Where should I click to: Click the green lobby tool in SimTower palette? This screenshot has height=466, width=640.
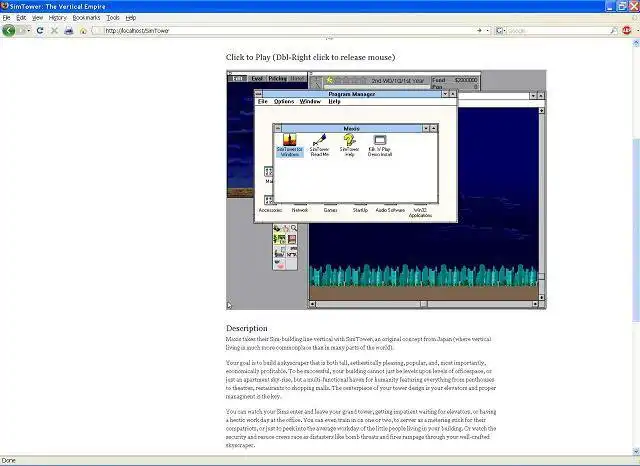pyautogui.click(x=279, y=239)
